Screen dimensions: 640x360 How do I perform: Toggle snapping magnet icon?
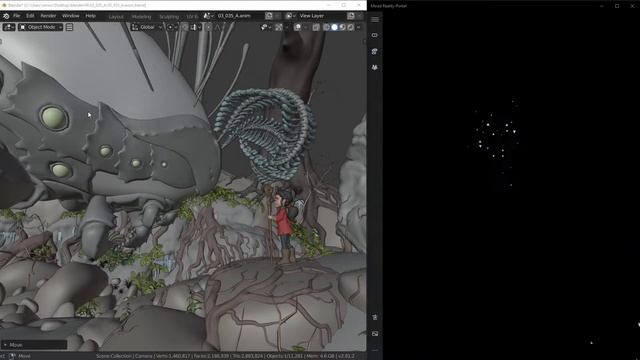click(x=185, y=27)
